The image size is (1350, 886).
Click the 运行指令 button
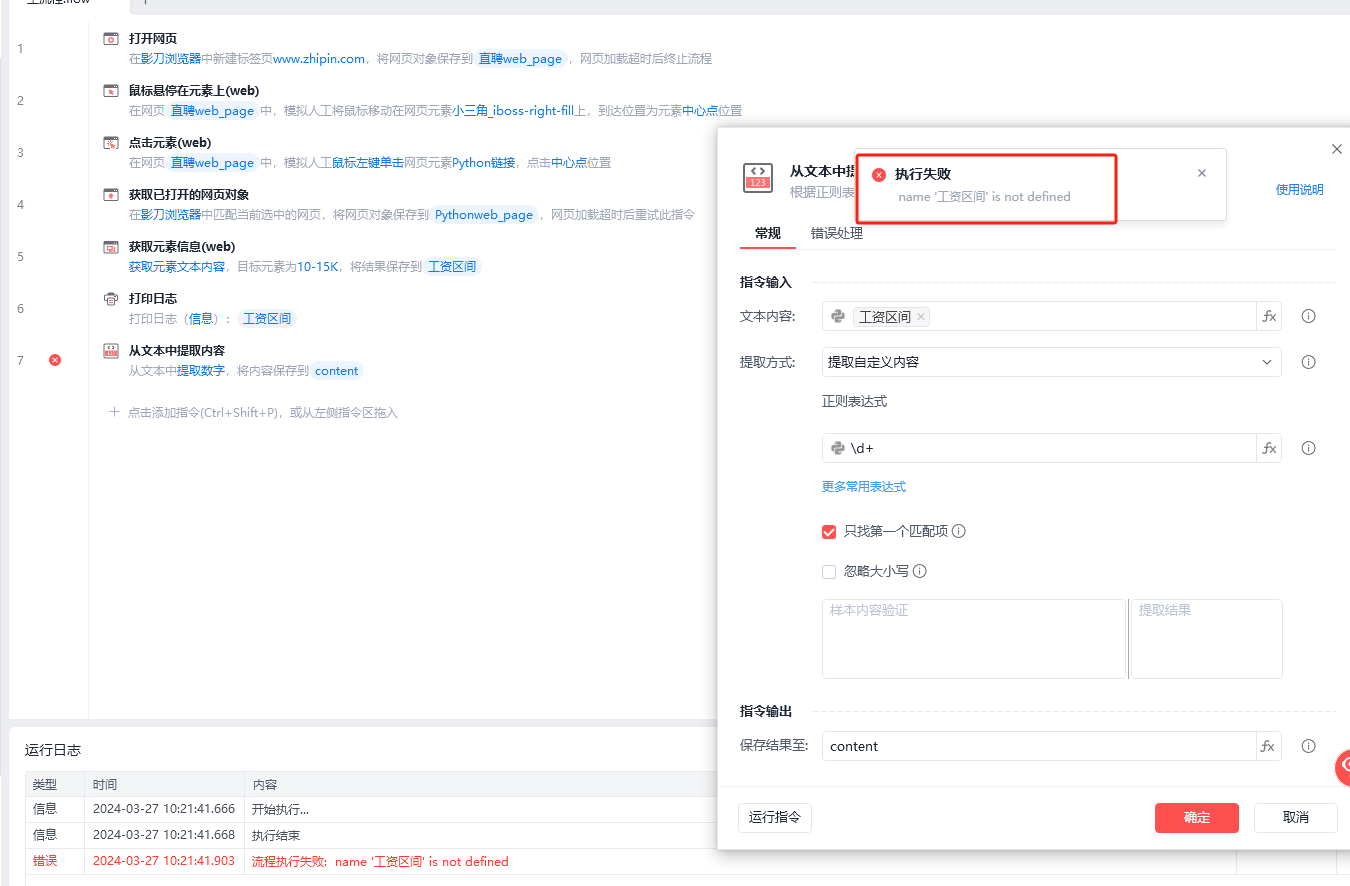[x=775, y=817]
